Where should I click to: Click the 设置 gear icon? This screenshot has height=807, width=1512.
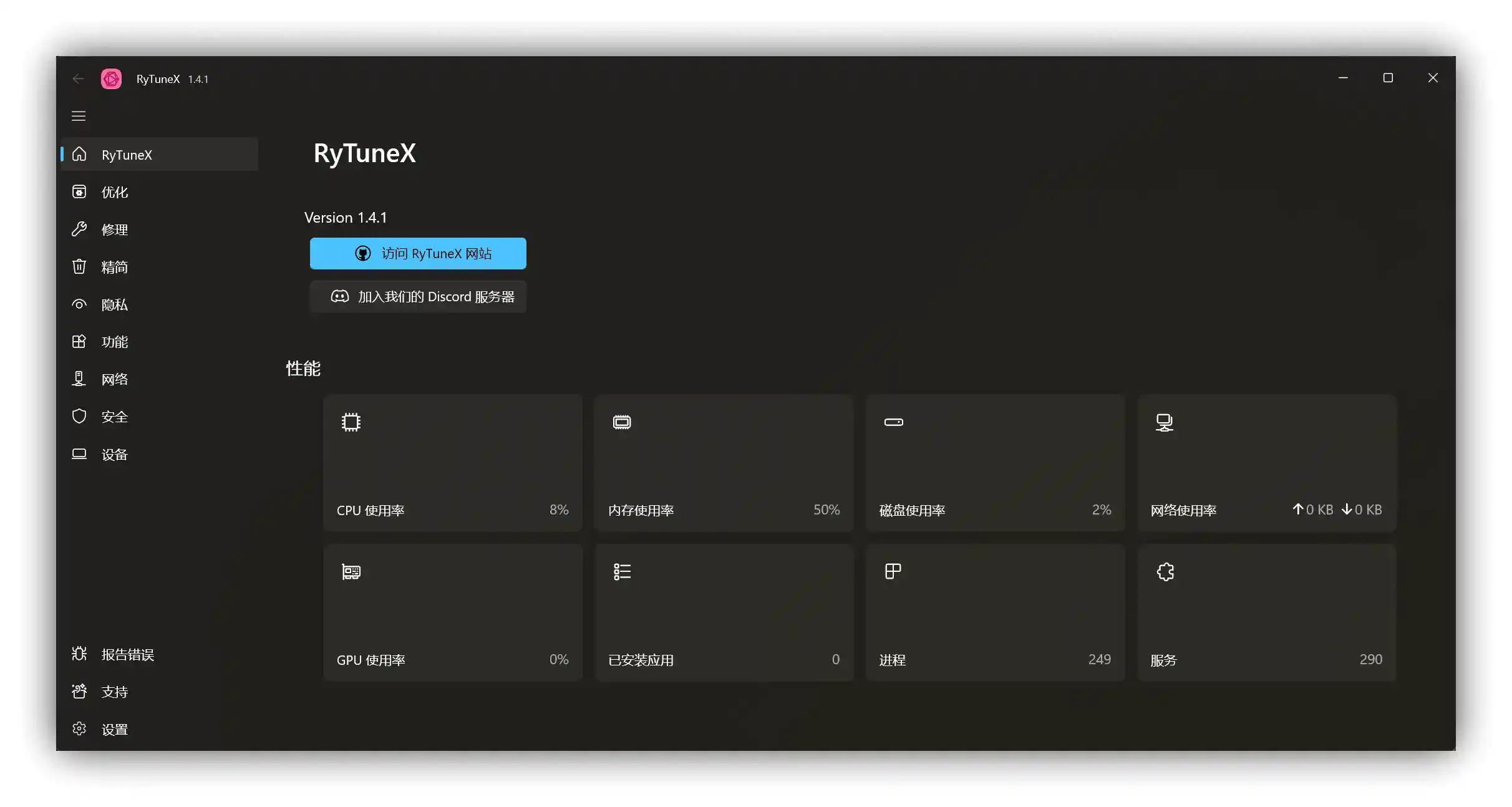[79, 728]
